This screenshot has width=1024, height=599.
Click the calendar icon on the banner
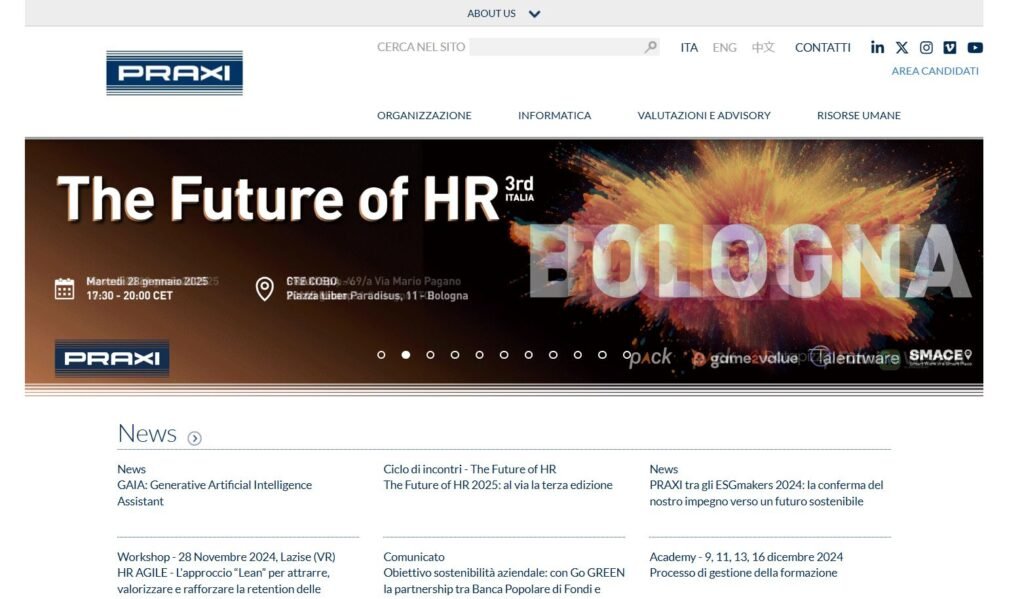[64, 288]
